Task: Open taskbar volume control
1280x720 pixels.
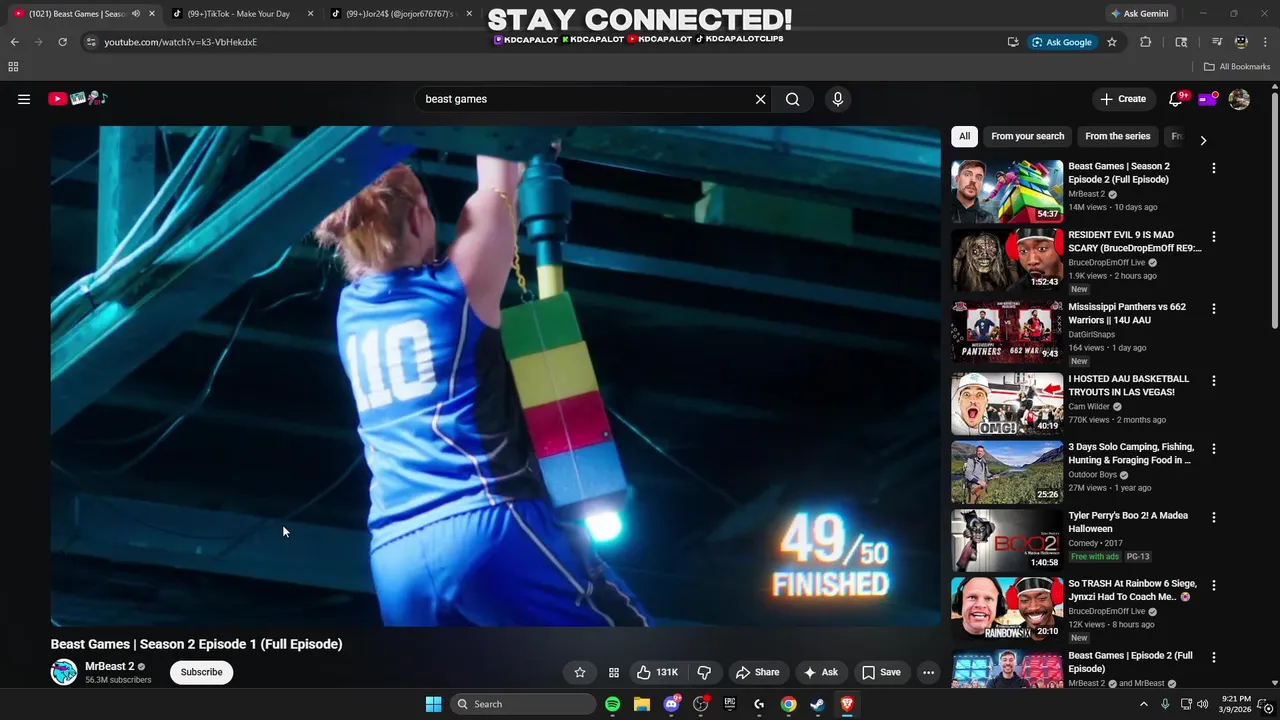Action: 1202,704
